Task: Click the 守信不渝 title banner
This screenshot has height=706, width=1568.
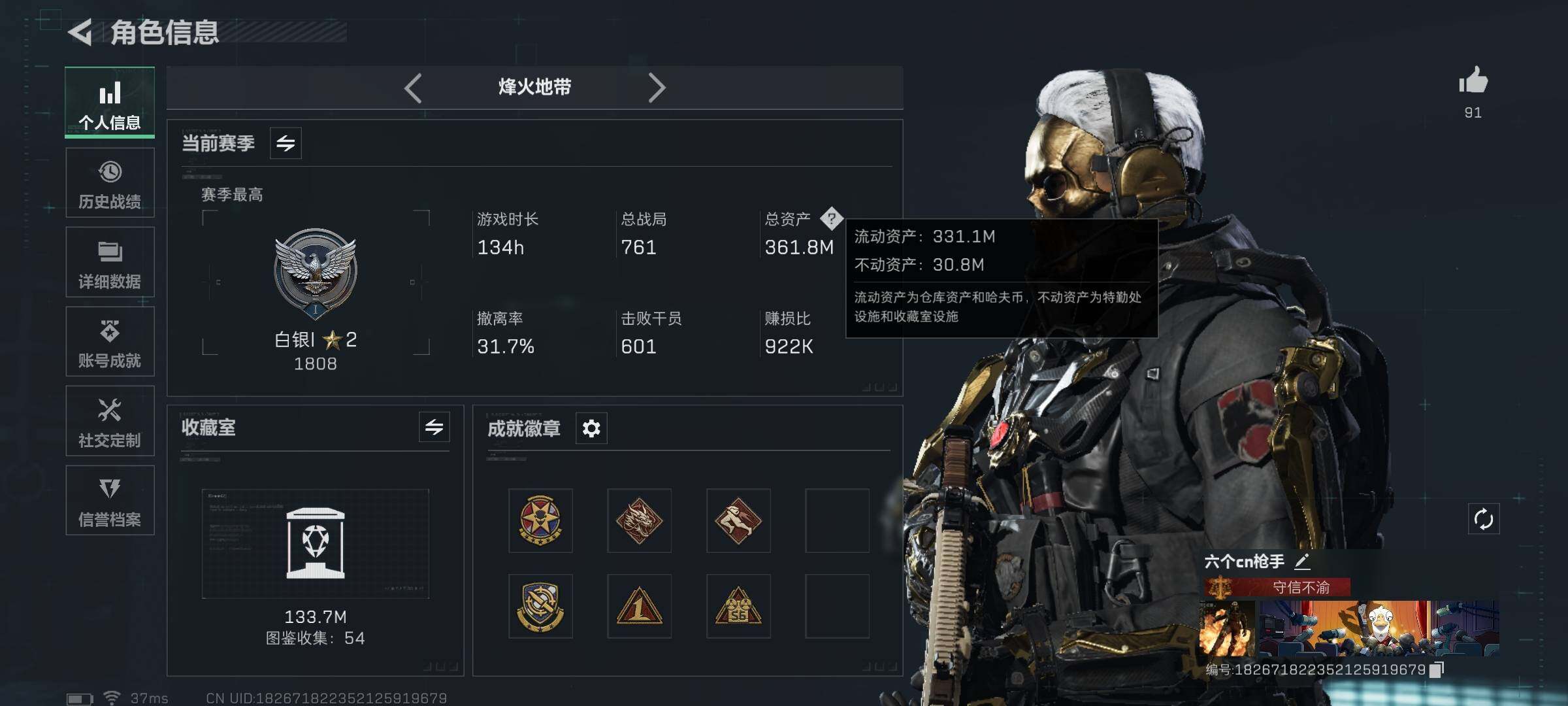Action: (1277, 588)
